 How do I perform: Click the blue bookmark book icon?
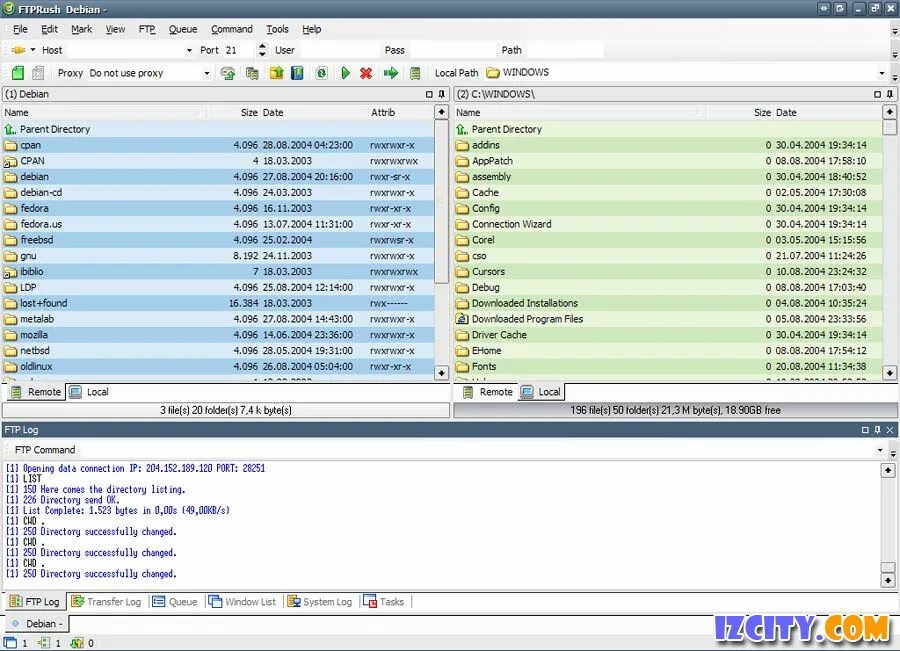point(297,73)
